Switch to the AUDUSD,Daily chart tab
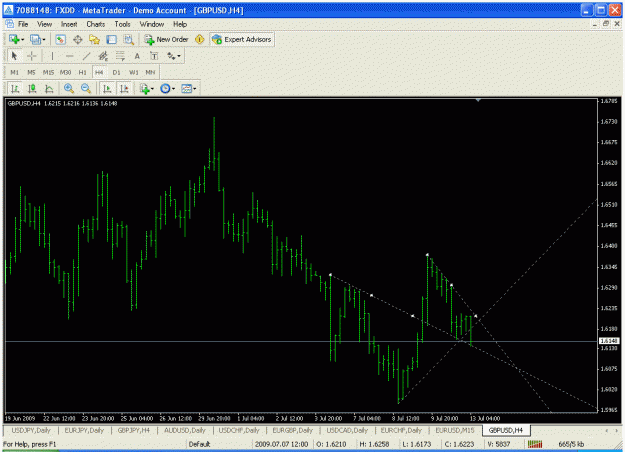This screenshot has height=452, width=625. (x=185, y=430)
